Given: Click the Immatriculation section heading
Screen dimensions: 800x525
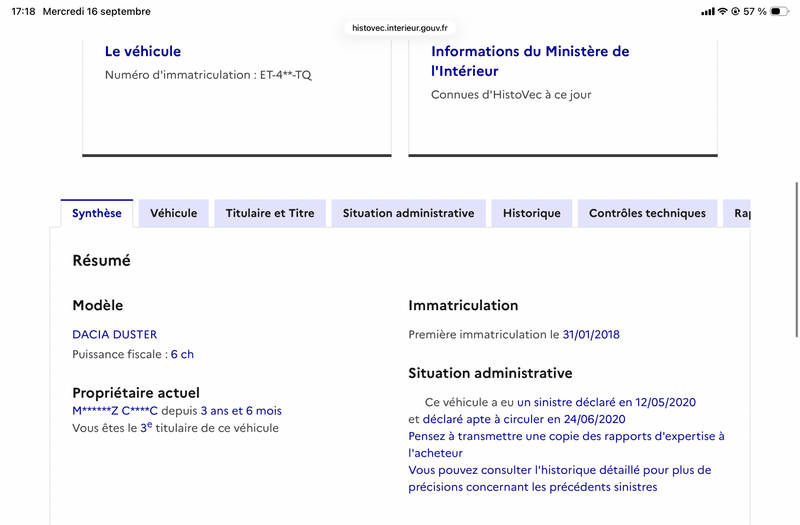Looking at the screenshot, I should coord(463,306).
